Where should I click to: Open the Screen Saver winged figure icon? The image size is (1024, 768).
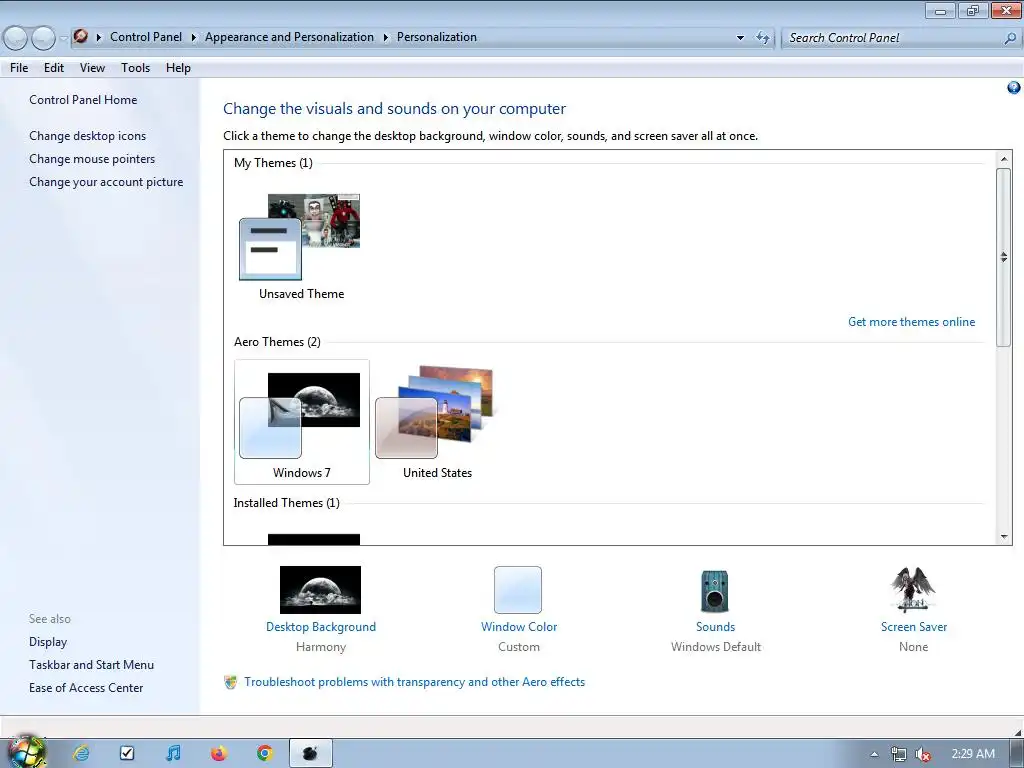tap(913, 590)
